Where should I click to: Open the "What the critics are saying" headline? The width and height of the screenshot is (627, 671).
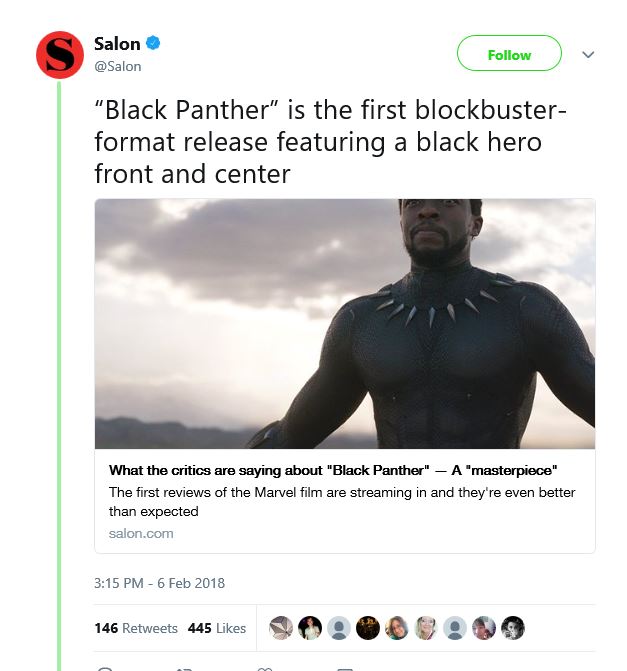333,470
